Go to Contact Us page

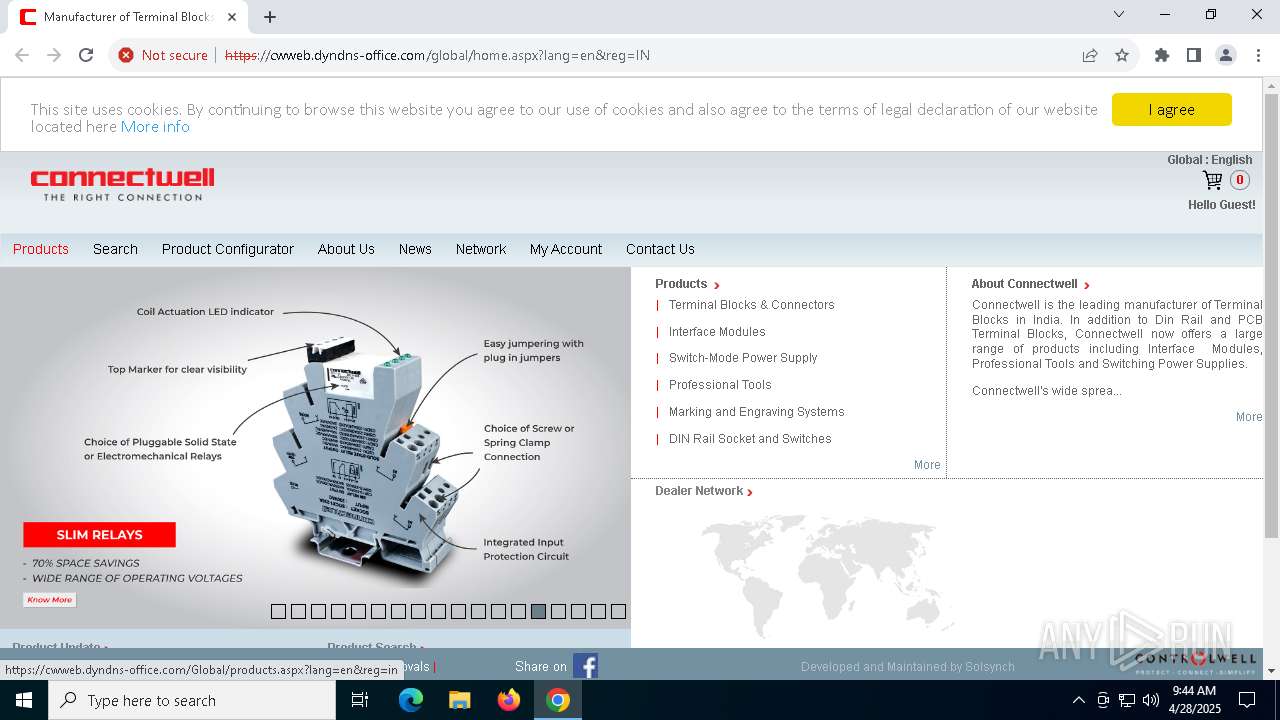point(660,249)
